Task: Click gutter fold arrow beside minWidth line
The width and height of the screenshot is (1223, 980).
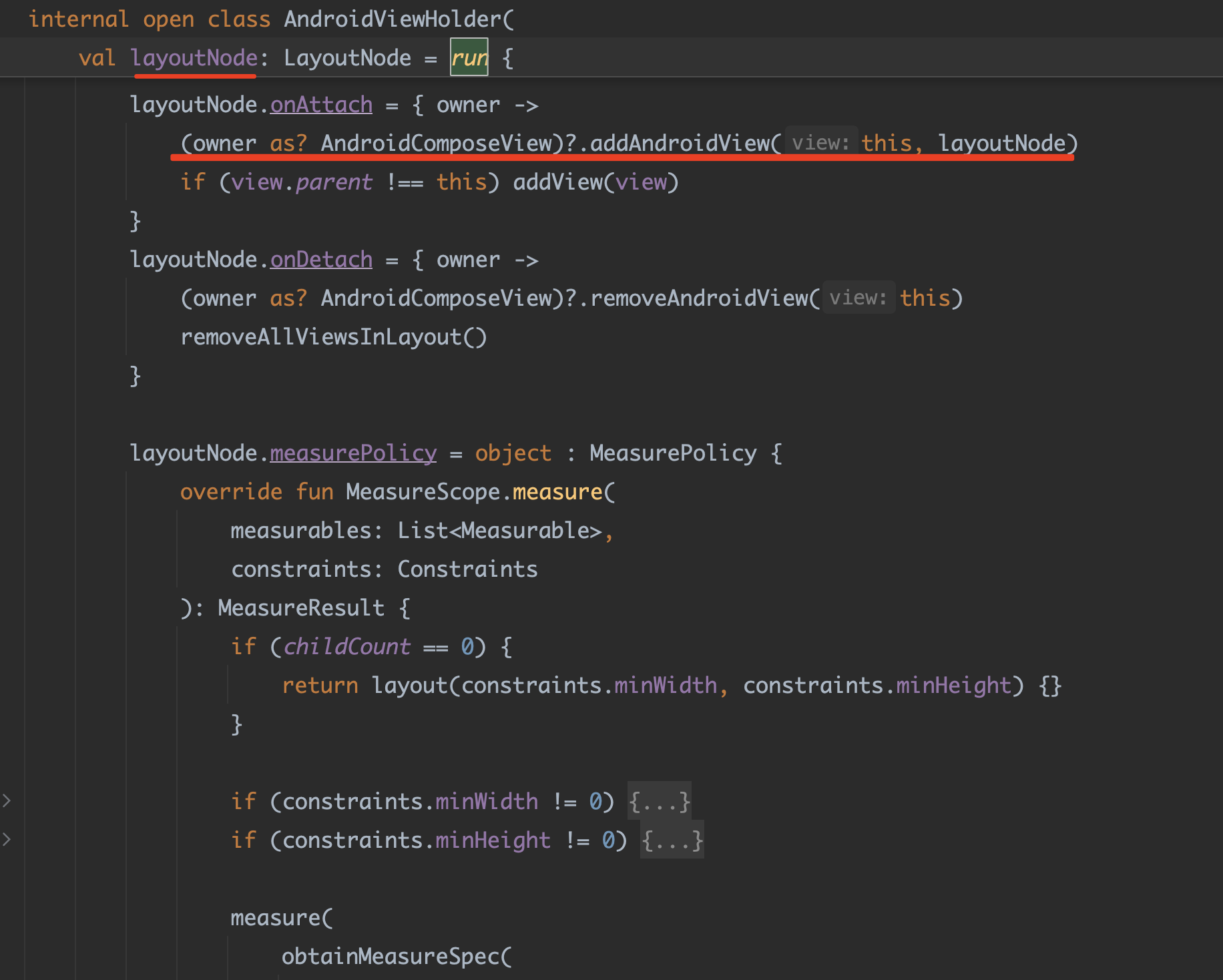Action: (7, 800)
